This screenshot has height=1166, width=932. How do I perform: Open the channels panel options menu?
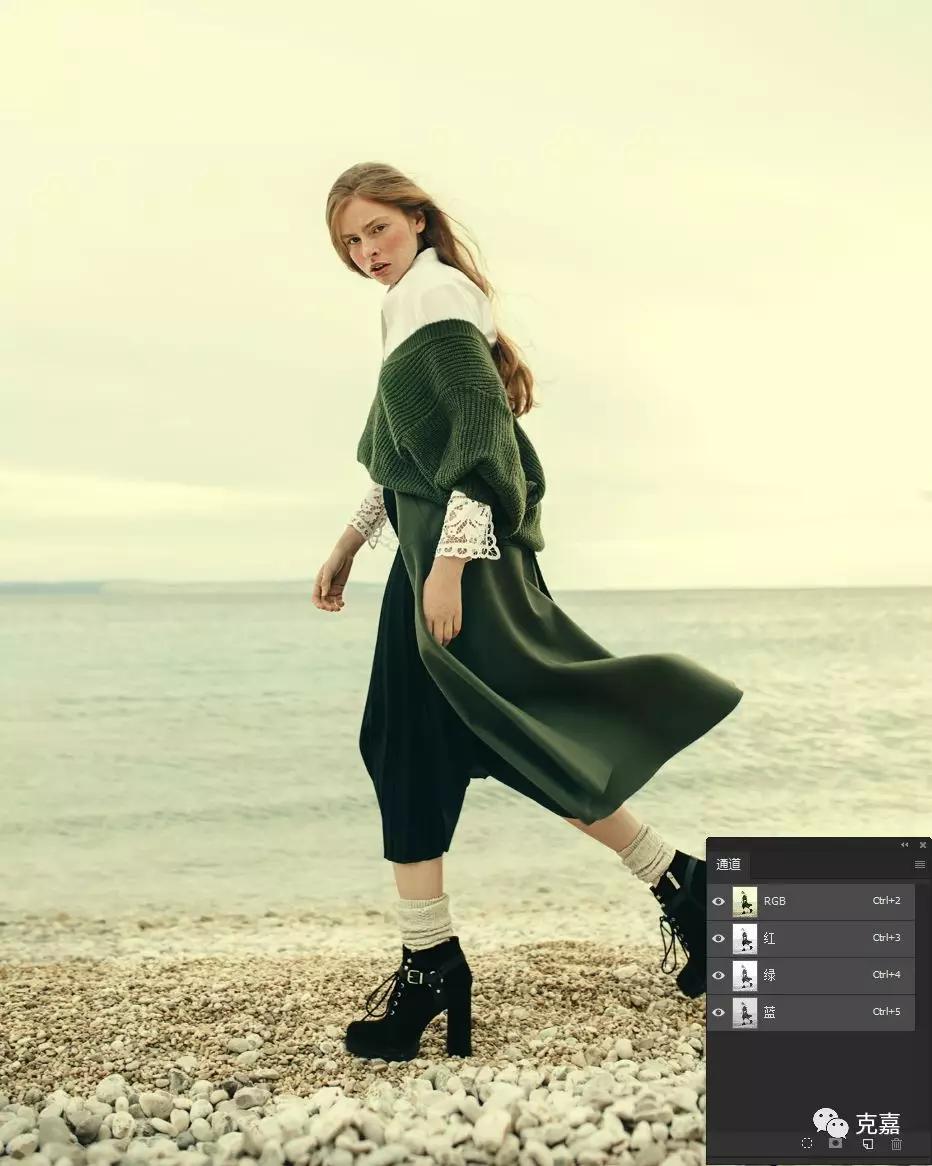click(x=920, y=864)
